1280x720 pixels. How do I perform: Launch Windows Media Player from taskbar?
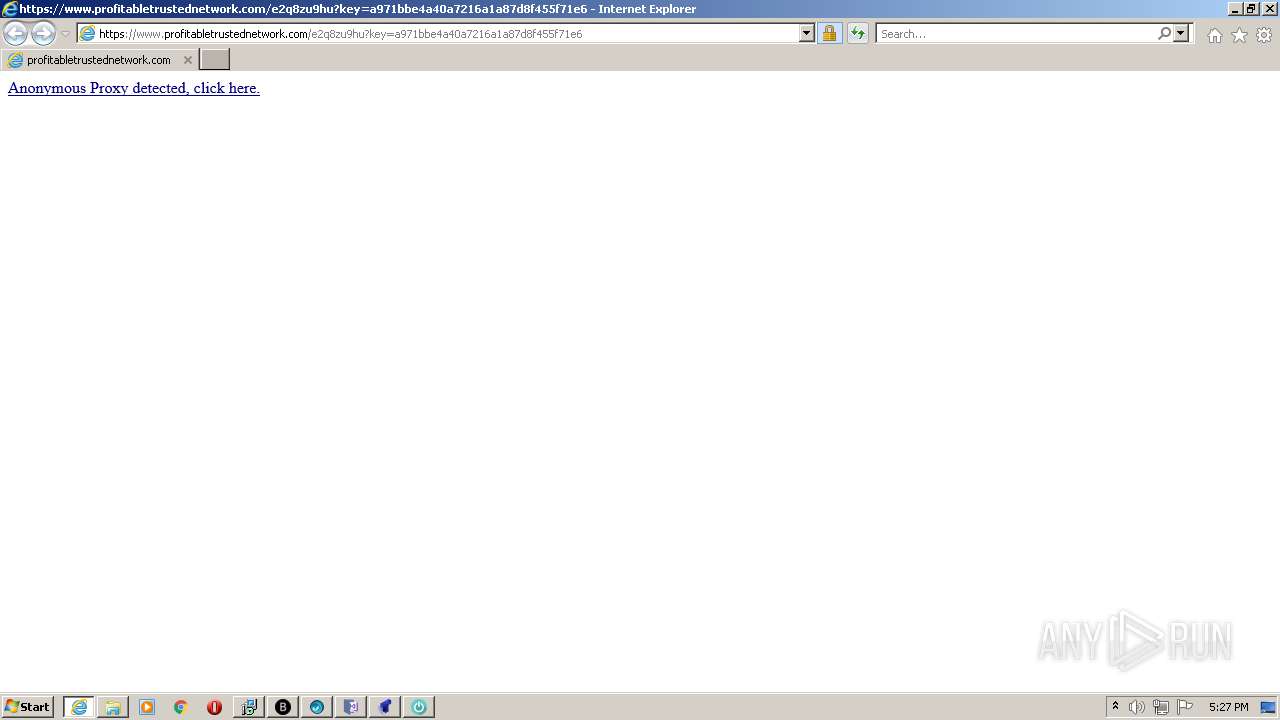[x=147, y=707]
